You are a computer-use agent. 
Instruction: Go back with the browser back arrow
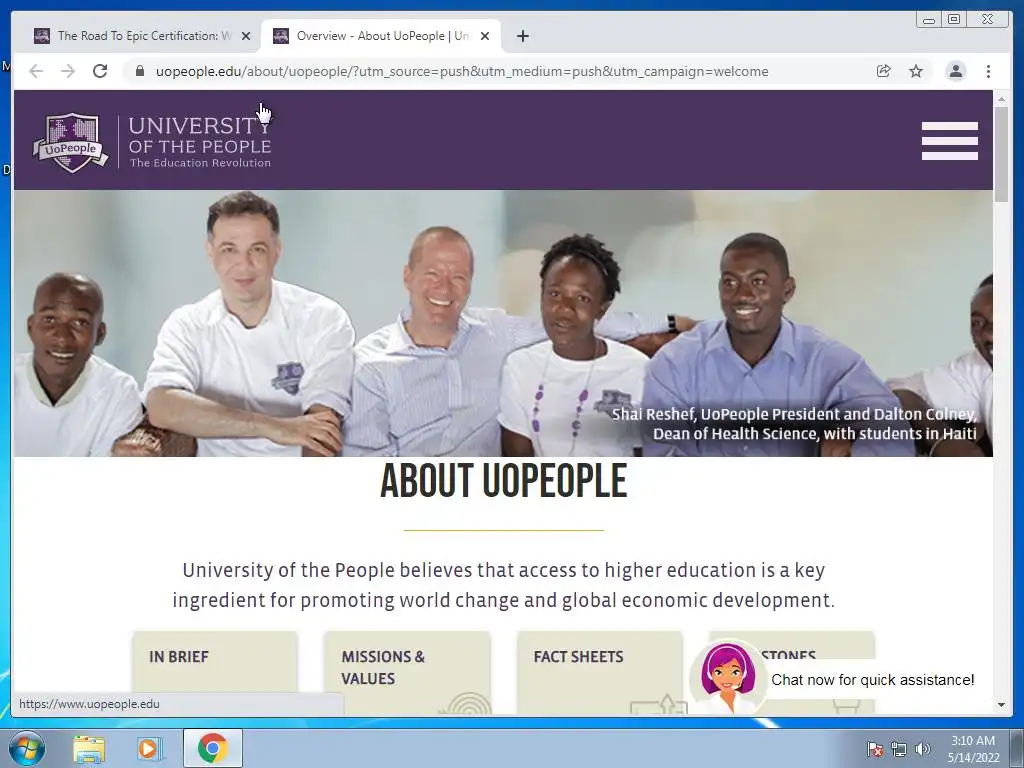coord(36,71)
